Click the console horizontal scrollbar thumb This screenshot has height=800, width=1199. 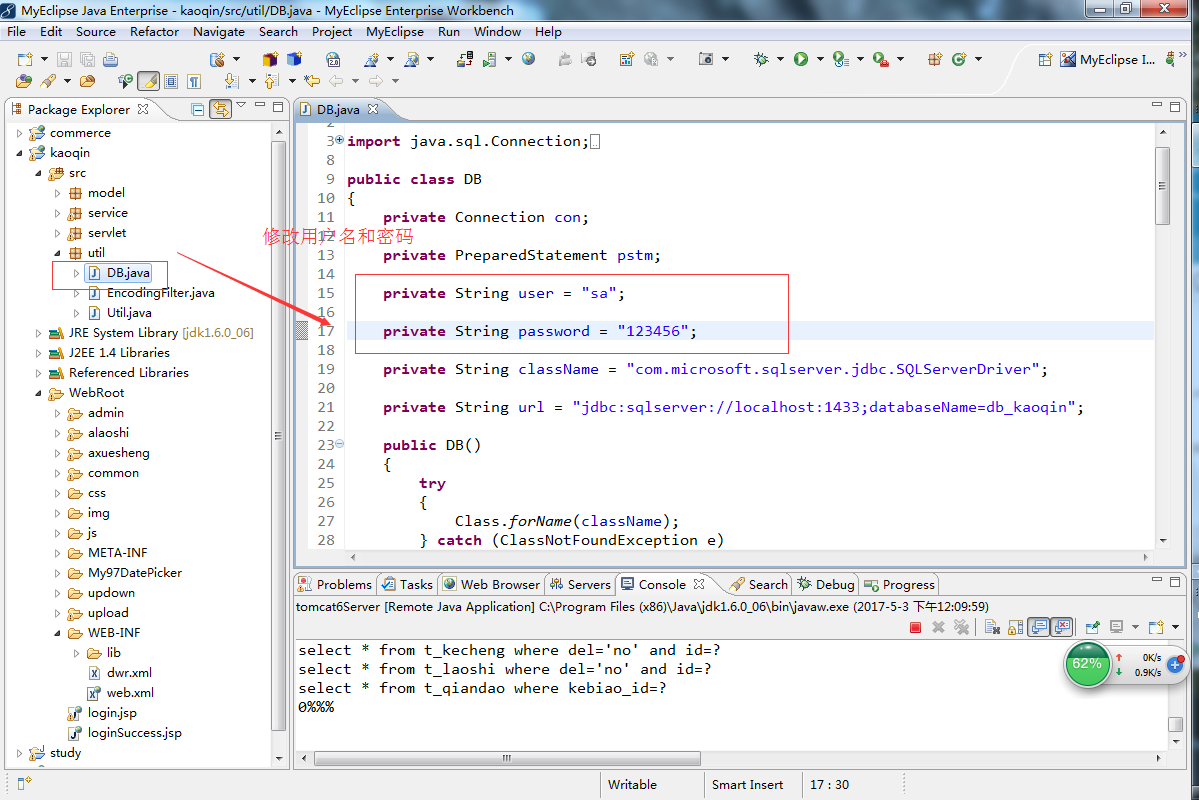pos(507,759)
